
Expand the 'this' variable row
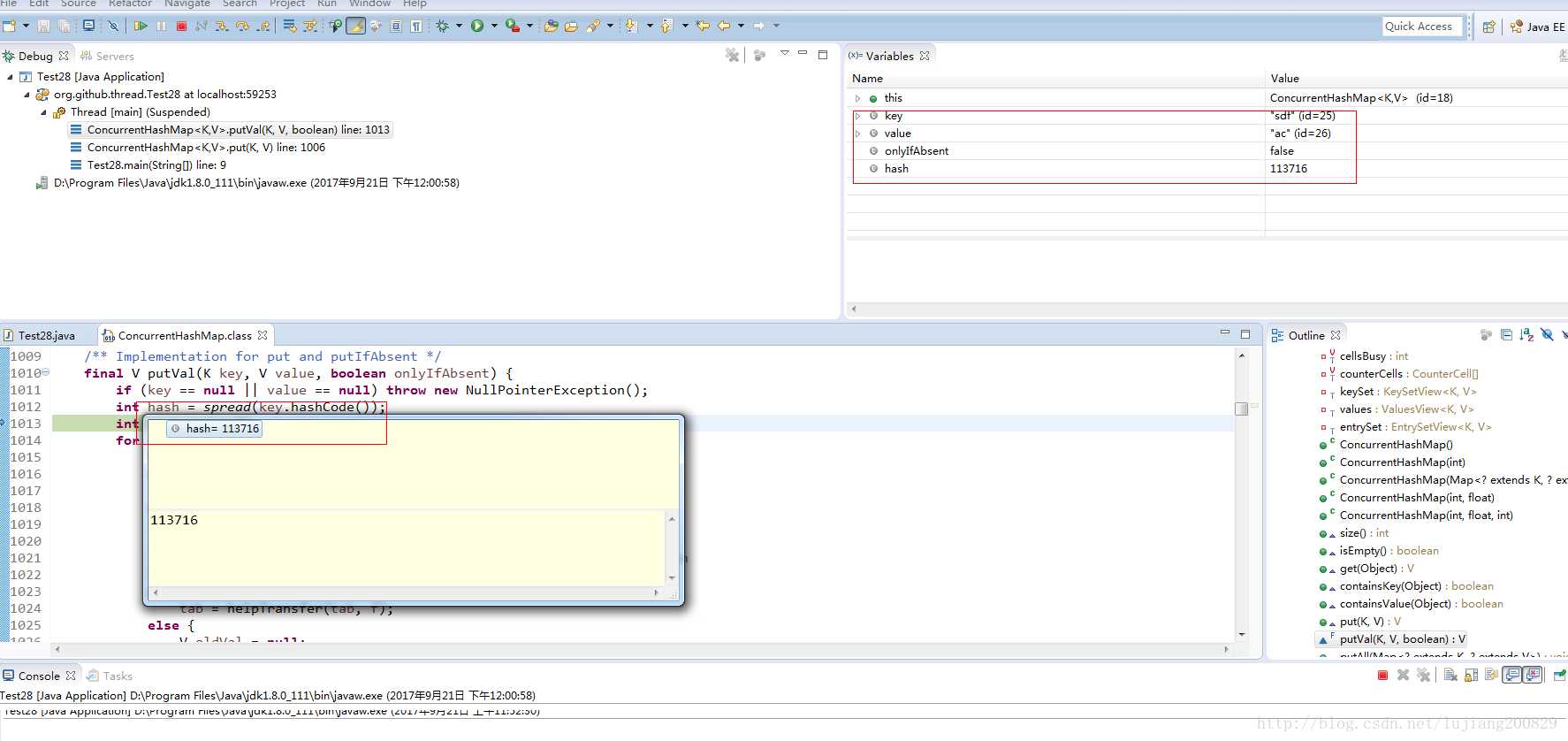[857, 98]
